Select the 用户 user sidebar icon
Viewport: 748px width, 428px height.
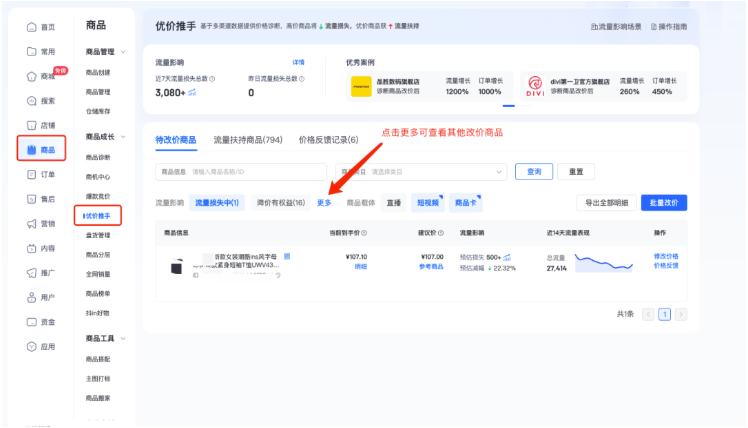[32, 297]
